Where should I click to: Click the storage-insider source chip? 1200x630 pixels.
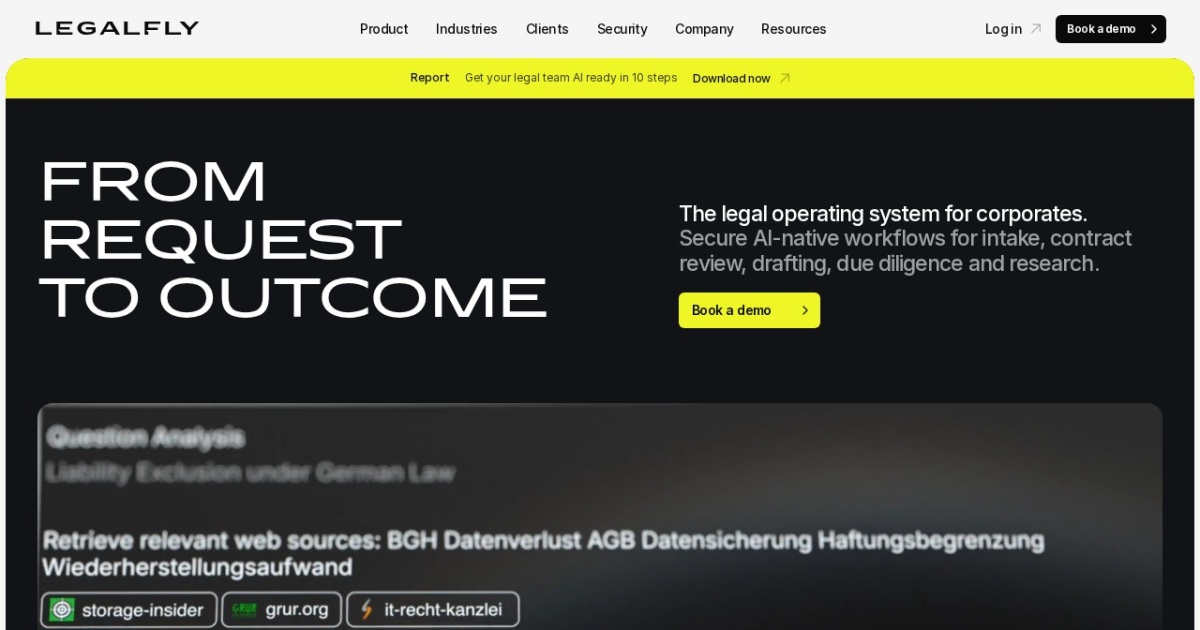coord(129,609)
